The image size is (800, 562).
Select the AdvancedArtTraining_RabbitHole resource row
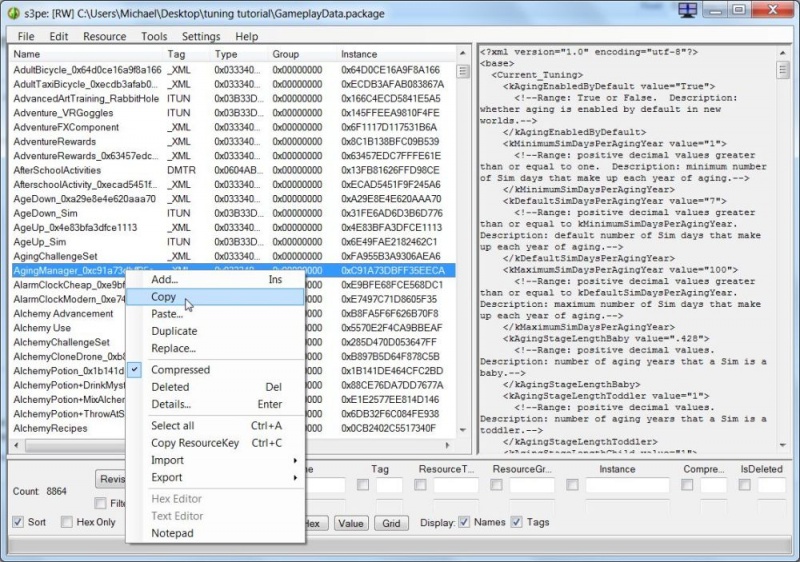86,99
